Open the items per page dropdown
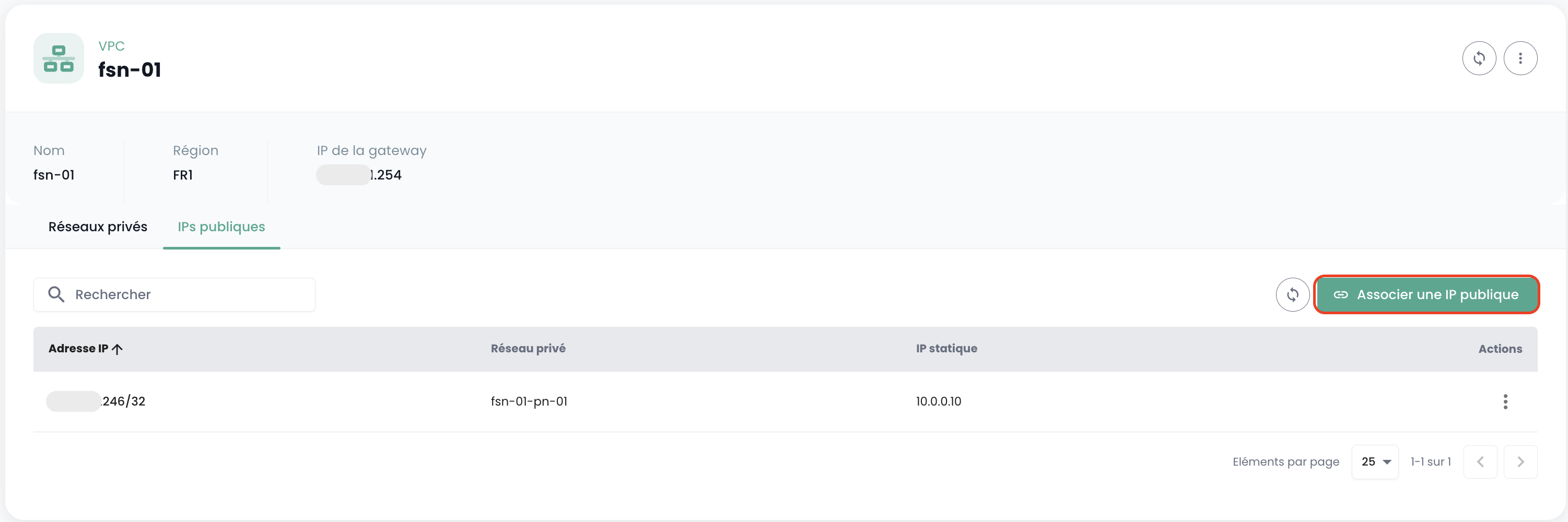This screenshot has width=1568, height=522. pyautogui.click(x=1374, y=462)
